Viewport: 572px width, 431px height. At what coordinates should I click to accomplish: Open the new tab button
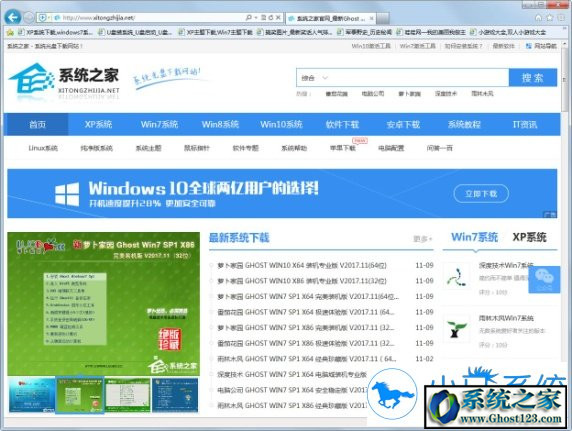coord(383,18)
